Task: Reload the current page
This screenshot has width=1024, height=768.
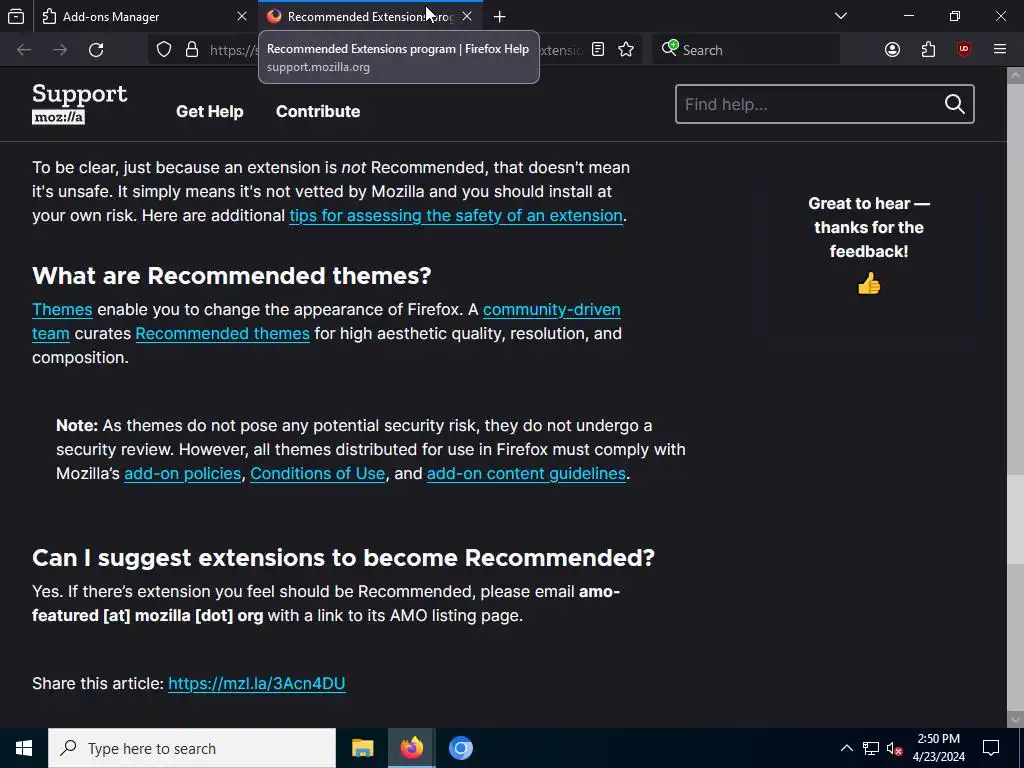Action: (x=96, y=50)
